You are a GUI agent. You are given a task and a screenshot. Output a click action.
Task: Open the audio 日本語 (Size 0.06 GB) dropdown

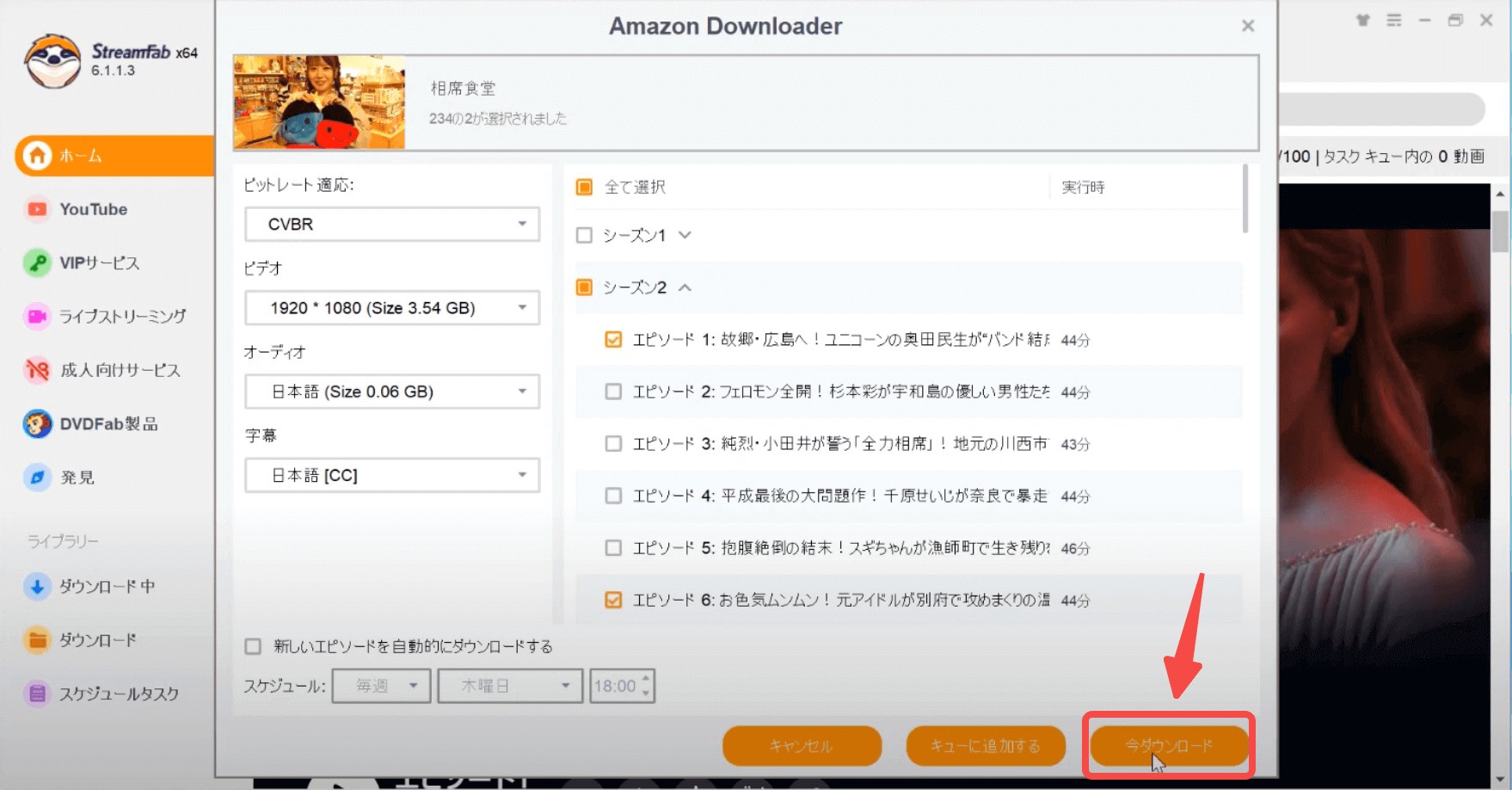(392, 392)
